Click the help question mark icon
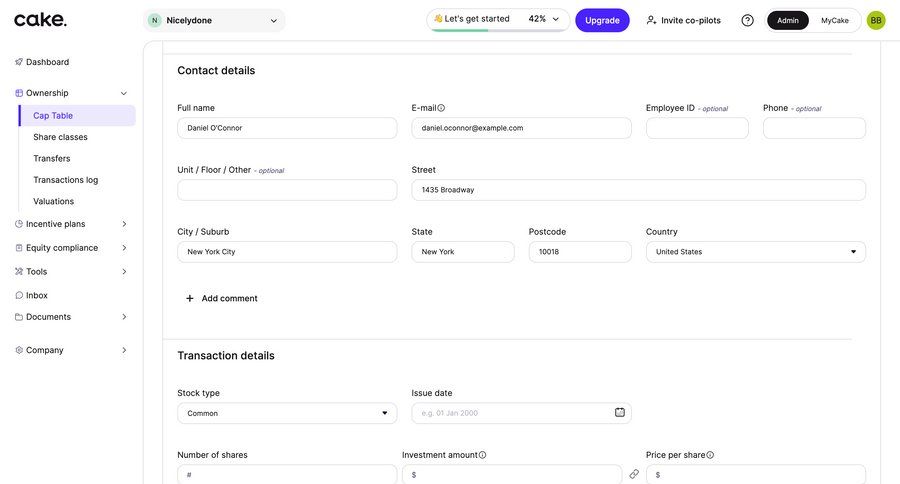 (x=747, y=20)
